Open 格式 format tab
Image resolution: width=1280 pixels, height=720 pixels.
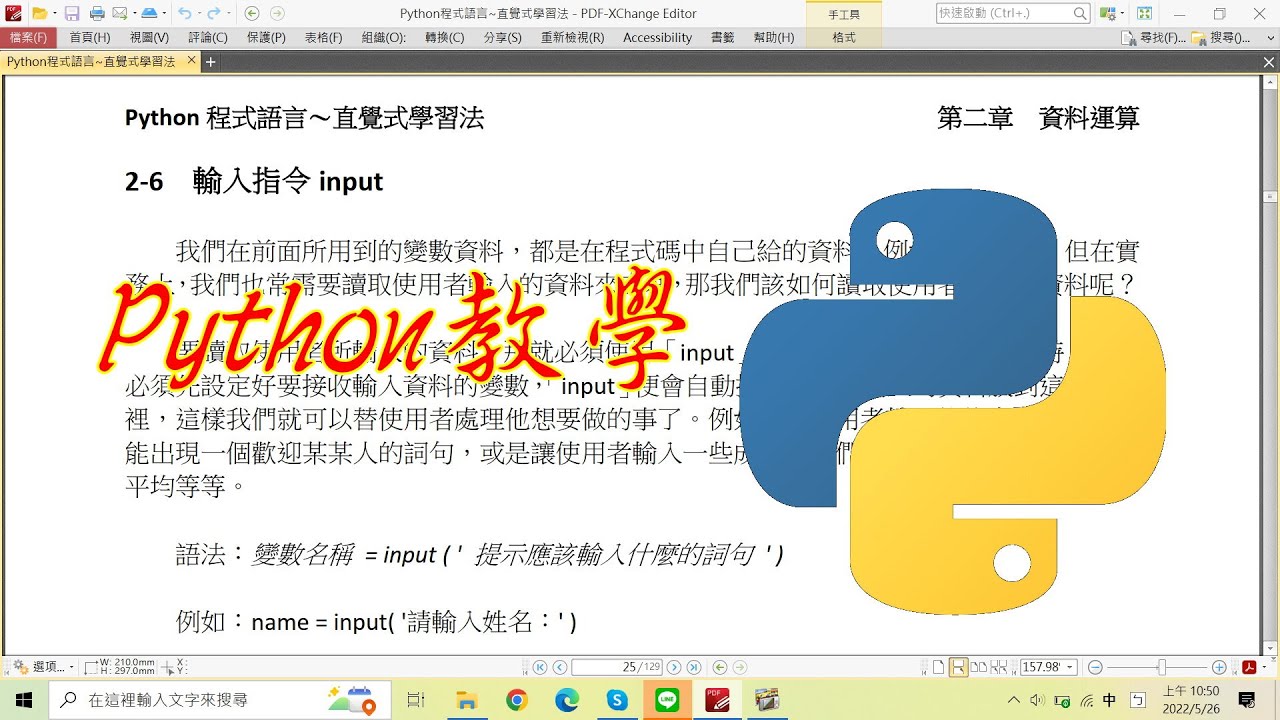pyautogui.click(x=844, y=37)
